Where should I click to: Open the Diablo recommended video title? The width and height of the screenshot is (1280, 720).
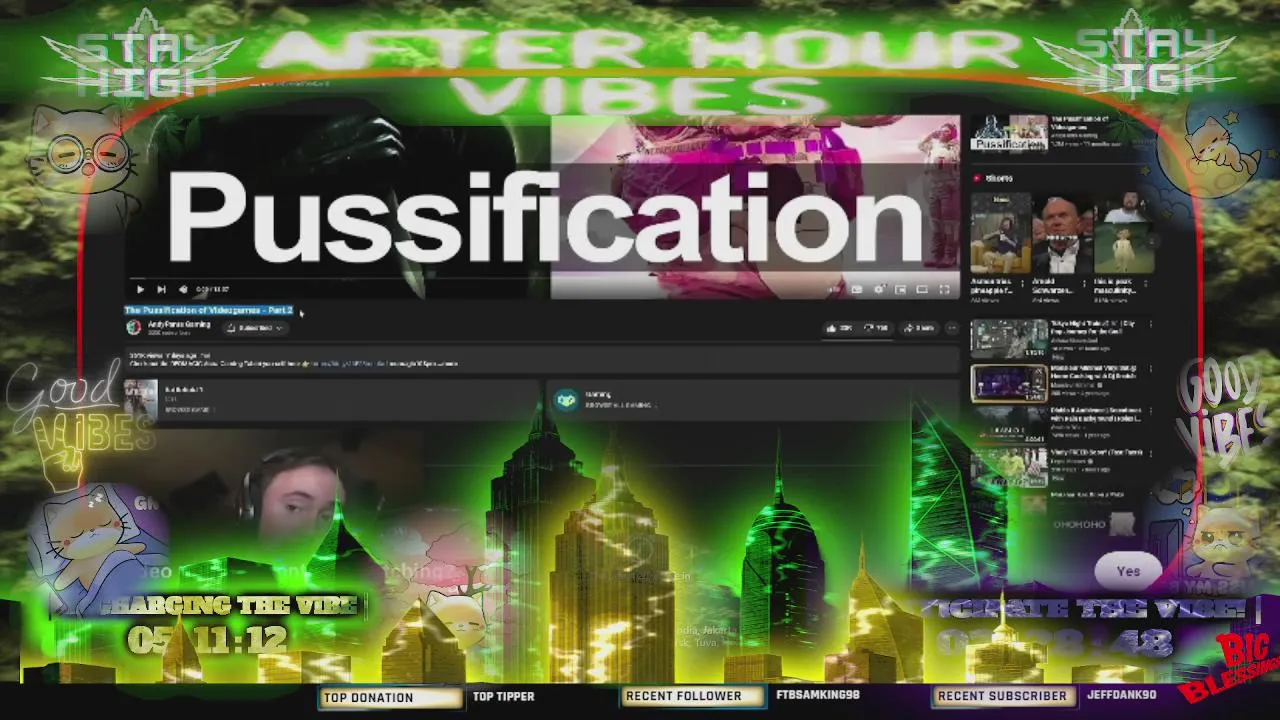(x=1096, y=415)
